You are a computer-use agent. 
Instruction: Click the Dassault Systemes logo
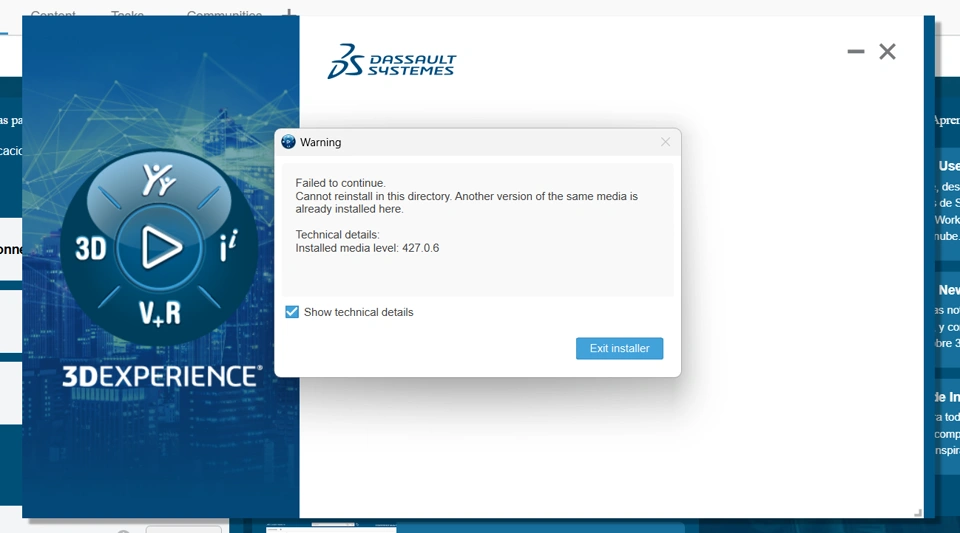click(x=391, y=61)
